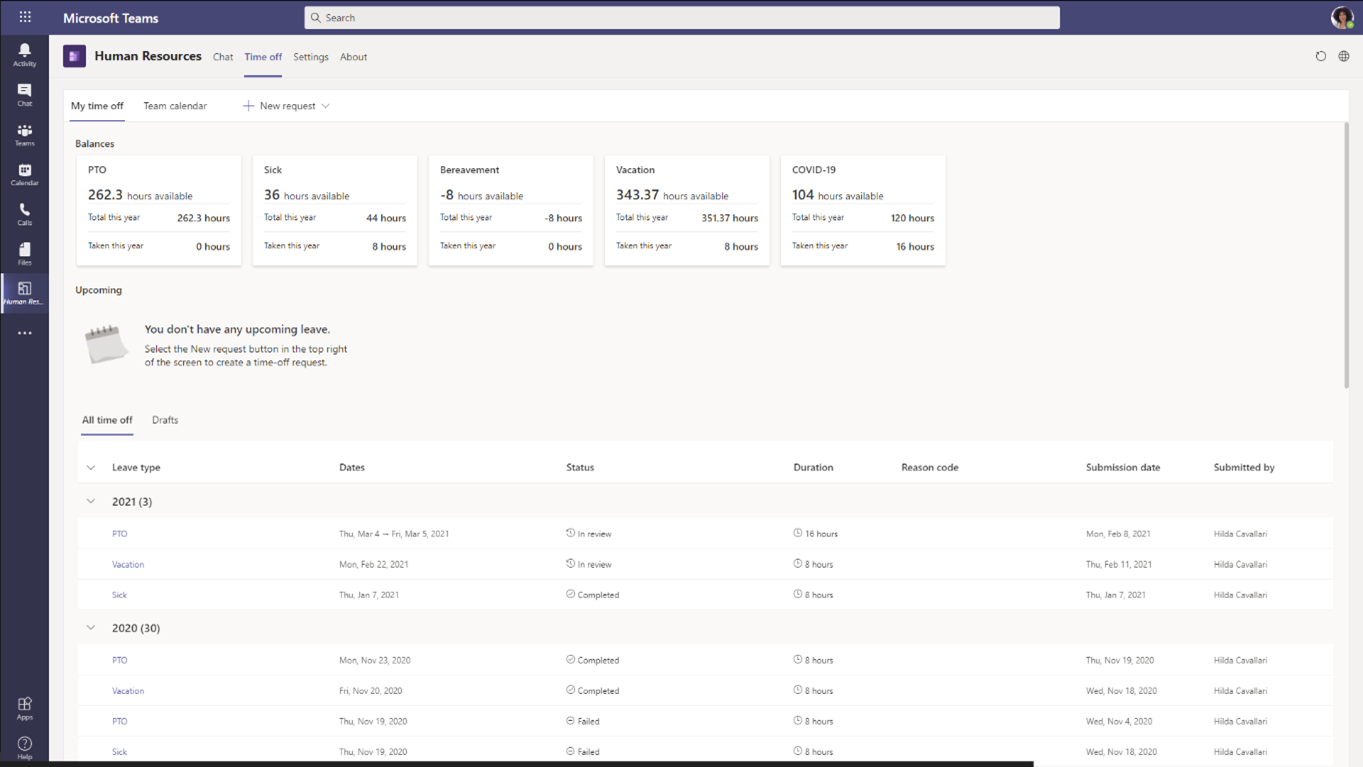Open the PTO request for Mar 4, 2021
This screenshot has width=1363, height=767.
(x=120, y=534)
